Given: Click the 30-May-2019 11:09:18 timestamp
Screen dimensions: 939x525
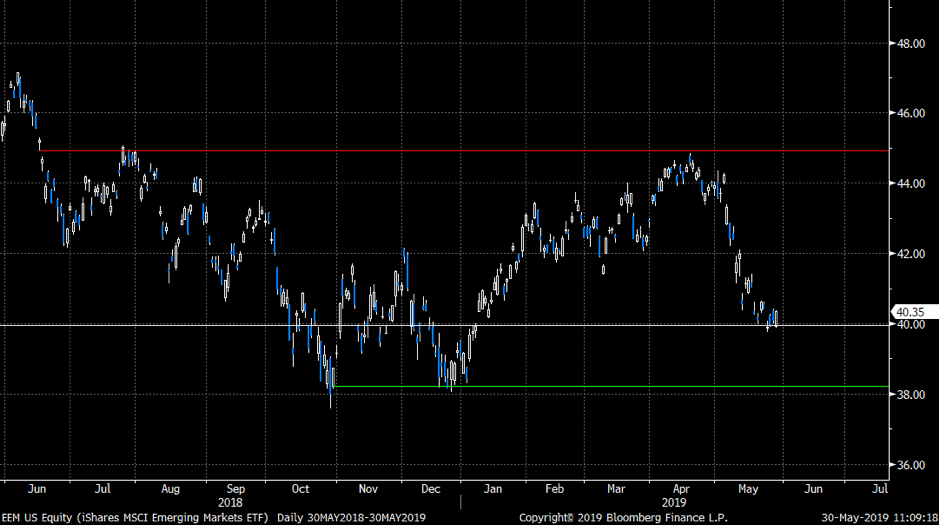Looking at the screenshot, I should [x=880, y=517].
